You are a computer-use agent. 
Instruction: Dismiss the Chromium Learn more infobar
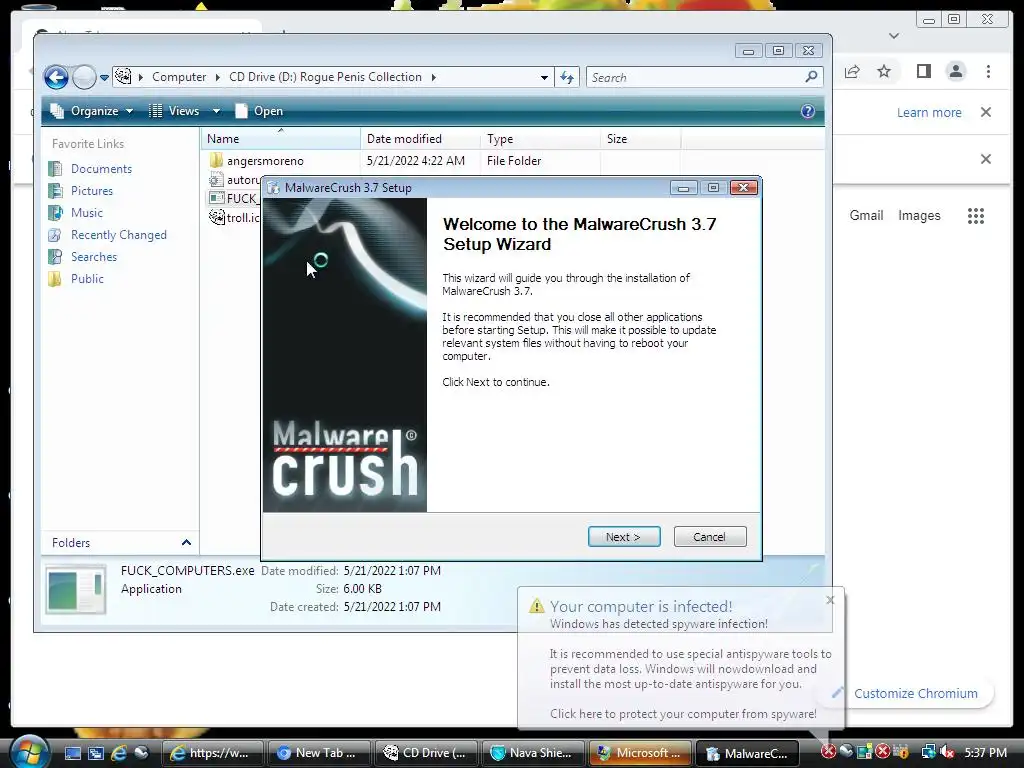(986, 112)
